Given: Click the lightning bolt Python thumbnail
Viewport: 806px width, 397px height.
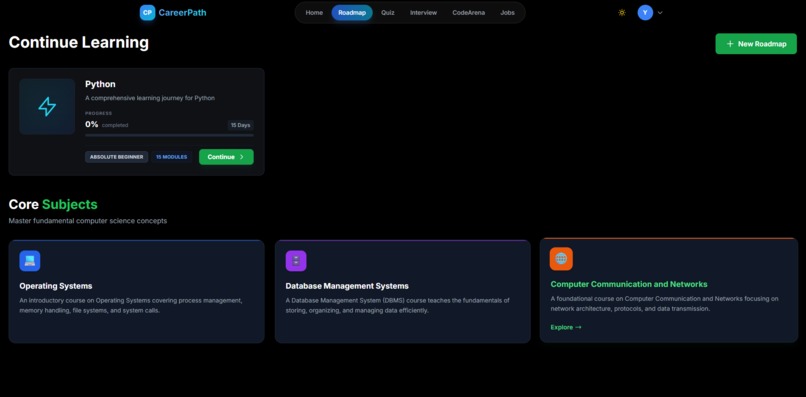Looking at the screenshot, I should pos(47,106).
